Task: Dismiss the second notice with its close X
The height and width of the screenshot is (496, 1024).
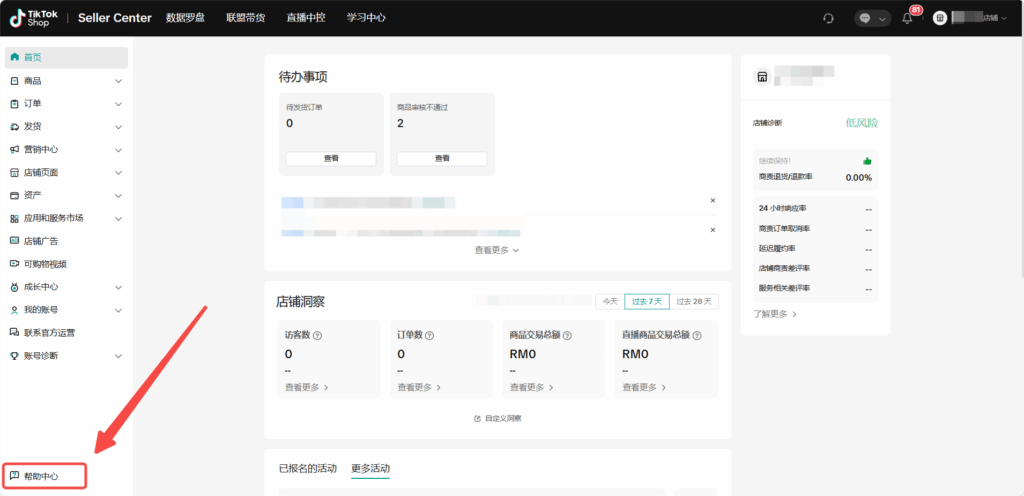Action: pyautogui.click(x=712, y=230)
